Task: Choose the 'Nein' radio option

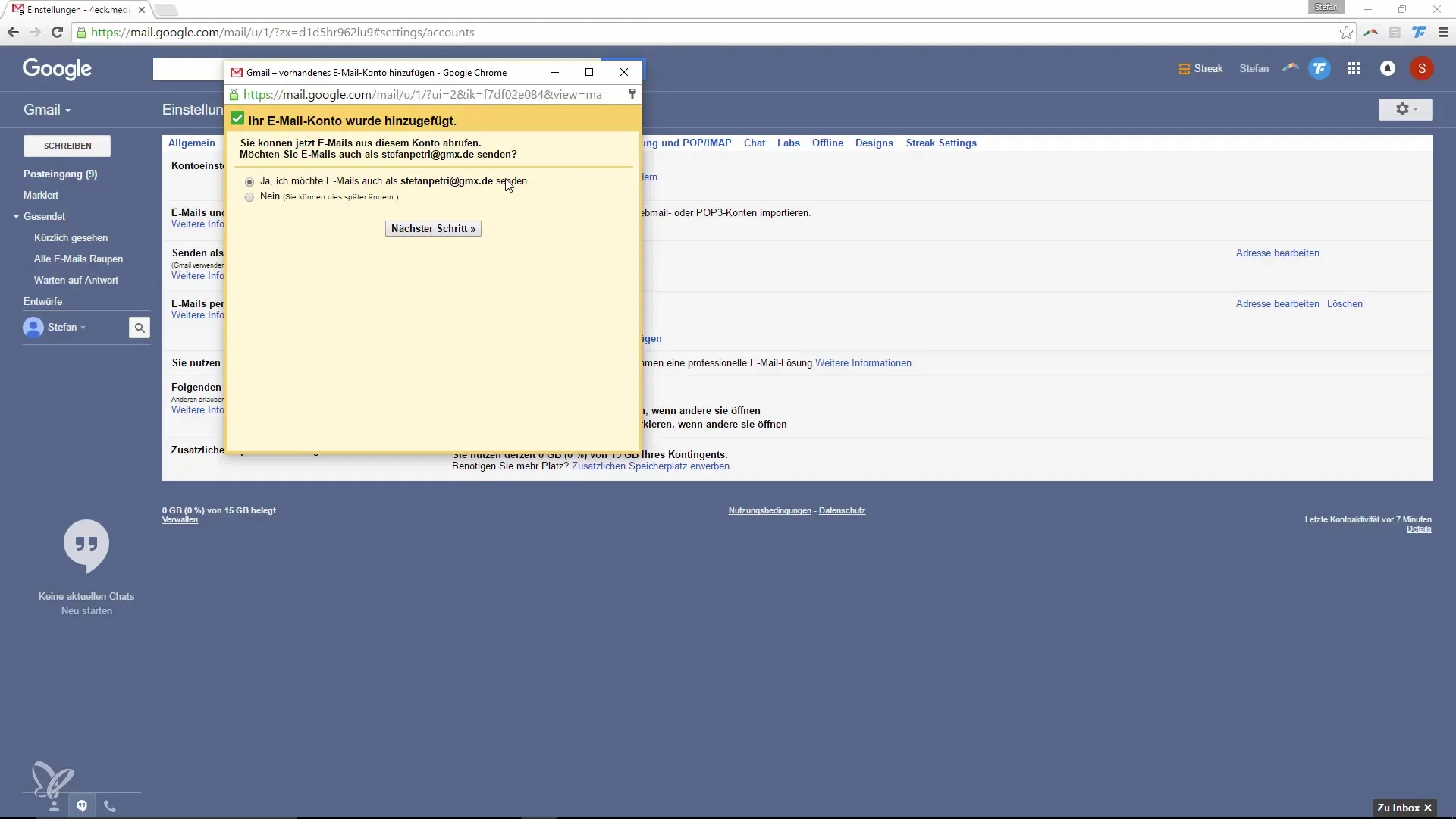Action: tap(249, 197)
